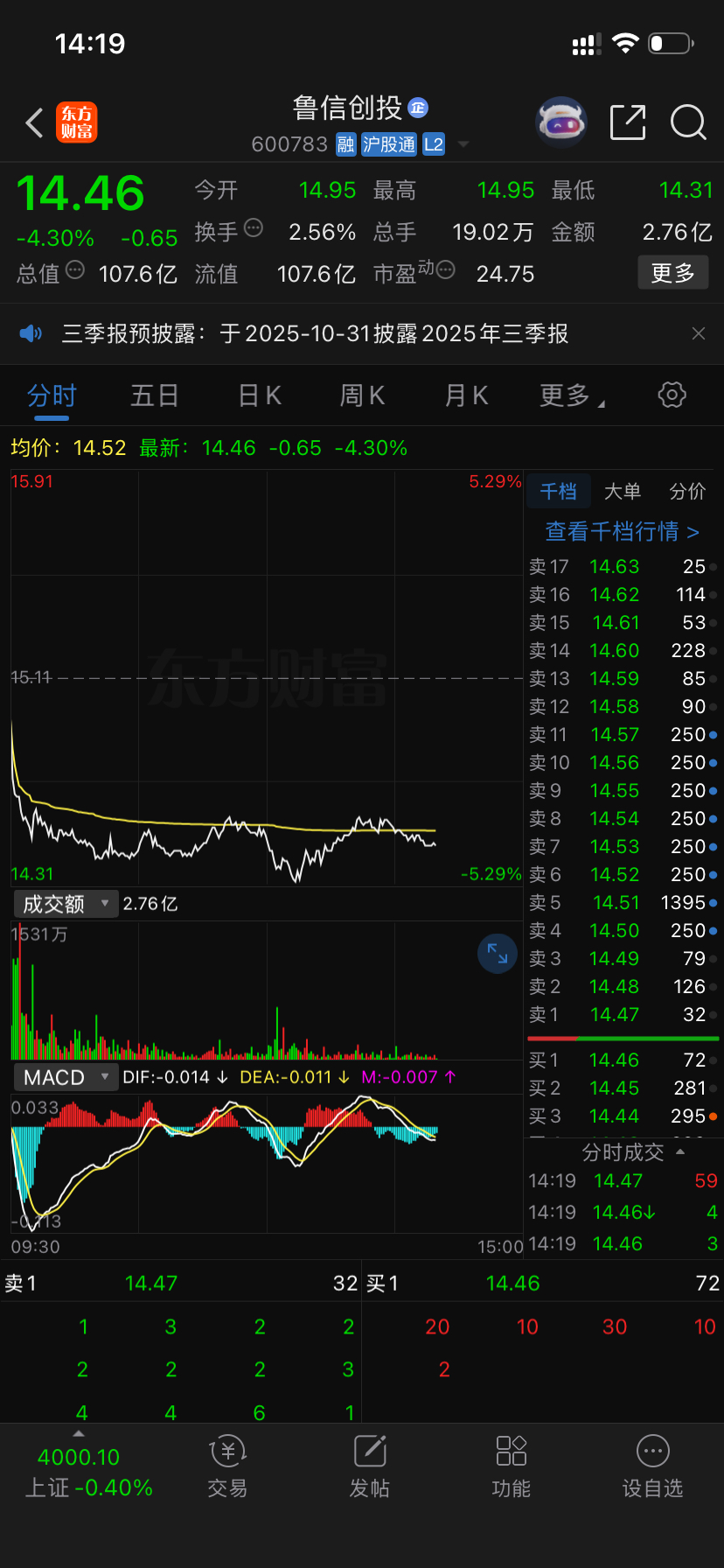Tap the 沪股通 badge

click(x=389, y=144)
